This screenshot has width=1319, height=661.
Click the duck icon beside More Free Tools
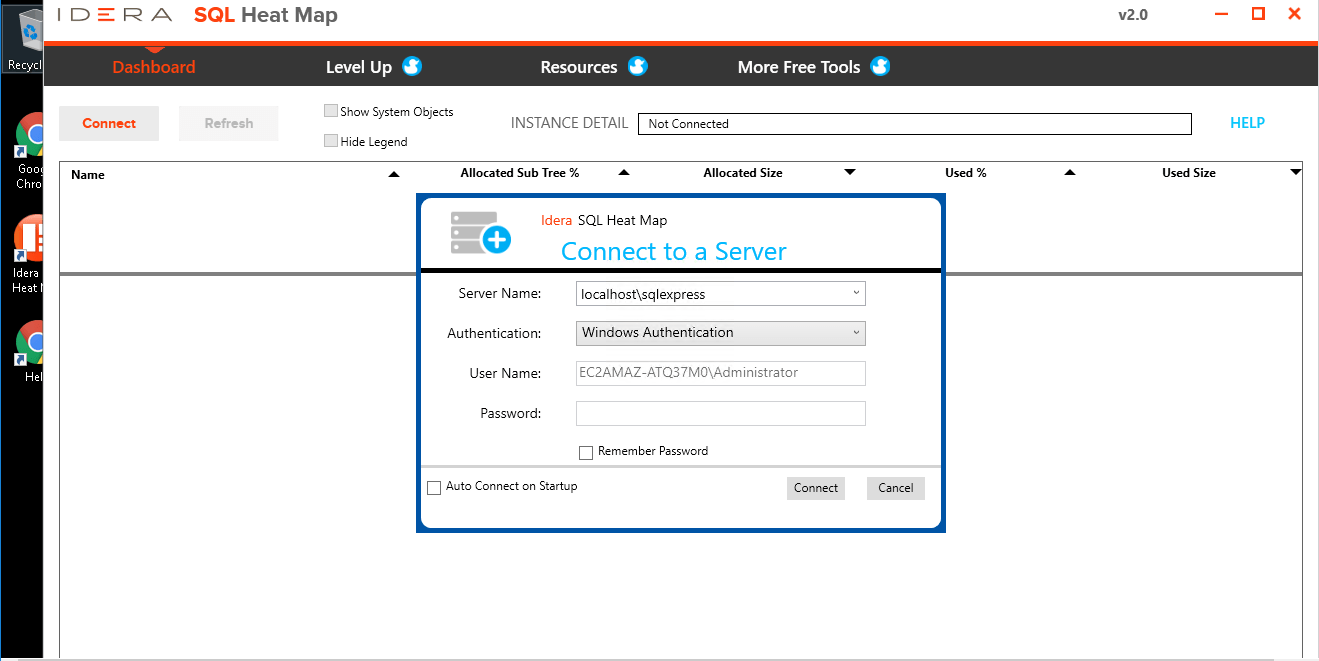coord(880,67)
